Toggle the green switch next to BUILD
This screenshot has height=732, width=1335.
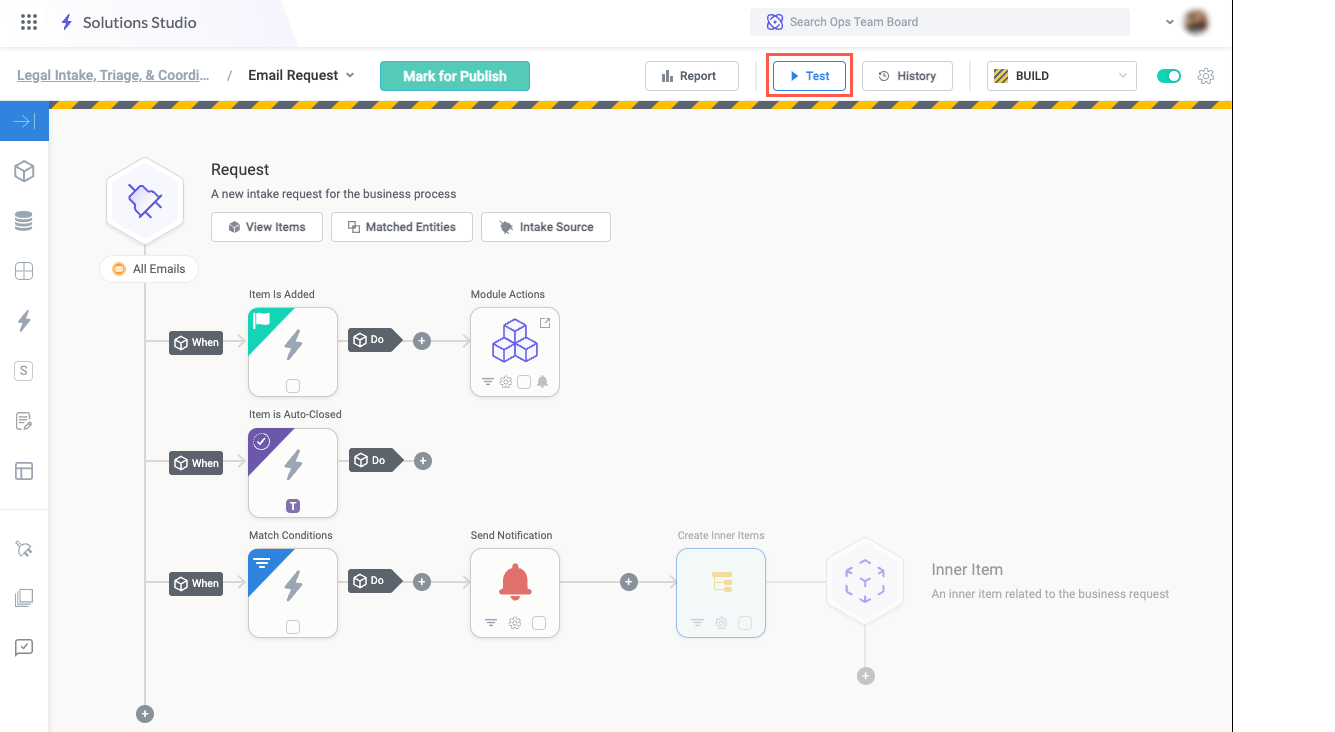tap(1169, 75)
